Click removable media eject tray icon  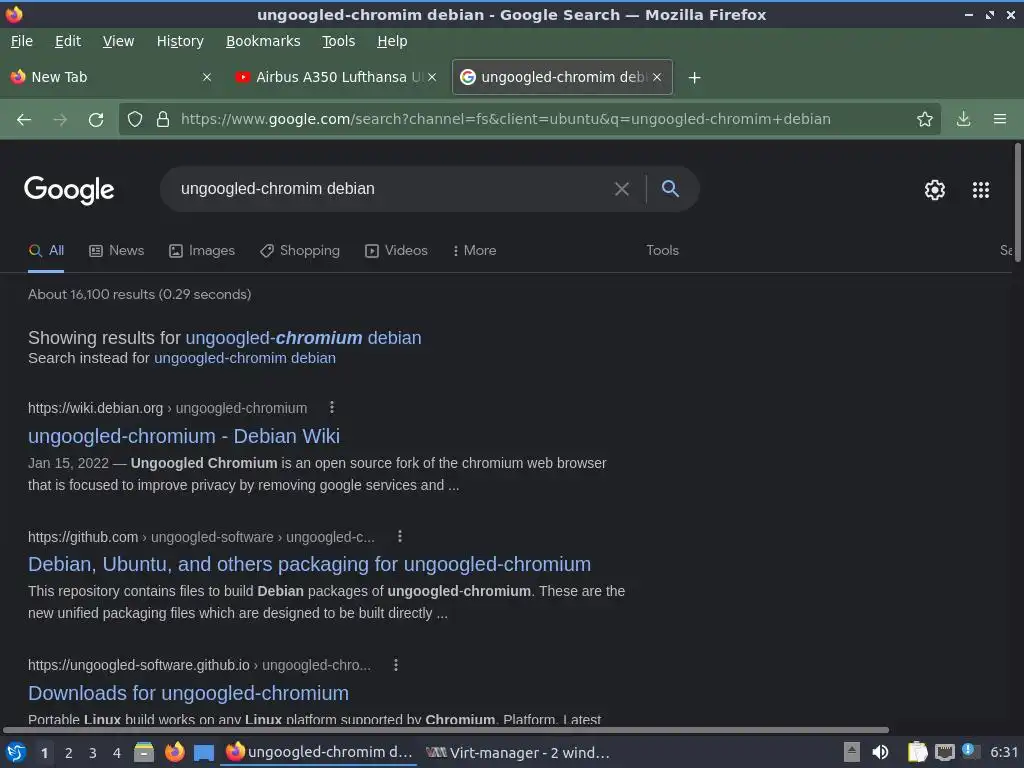[x=852, y=752]
